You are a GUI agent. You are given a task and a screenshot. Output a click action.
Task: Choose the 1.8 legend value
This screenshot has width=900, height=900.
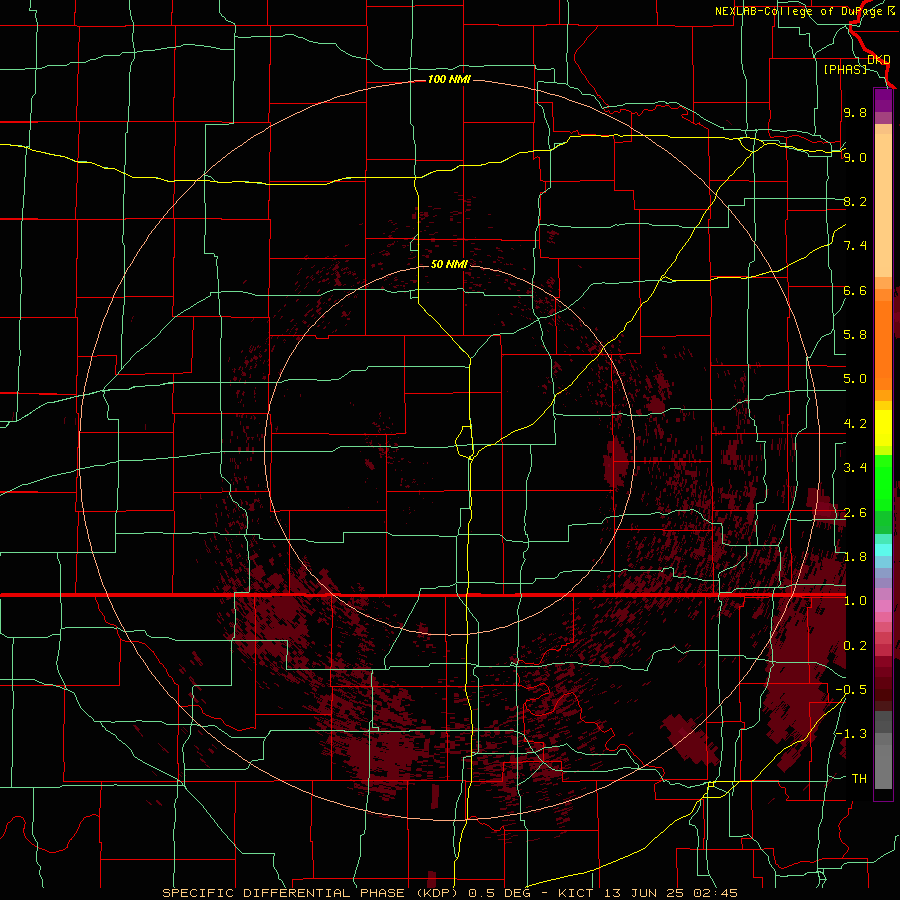coord(855,557)
